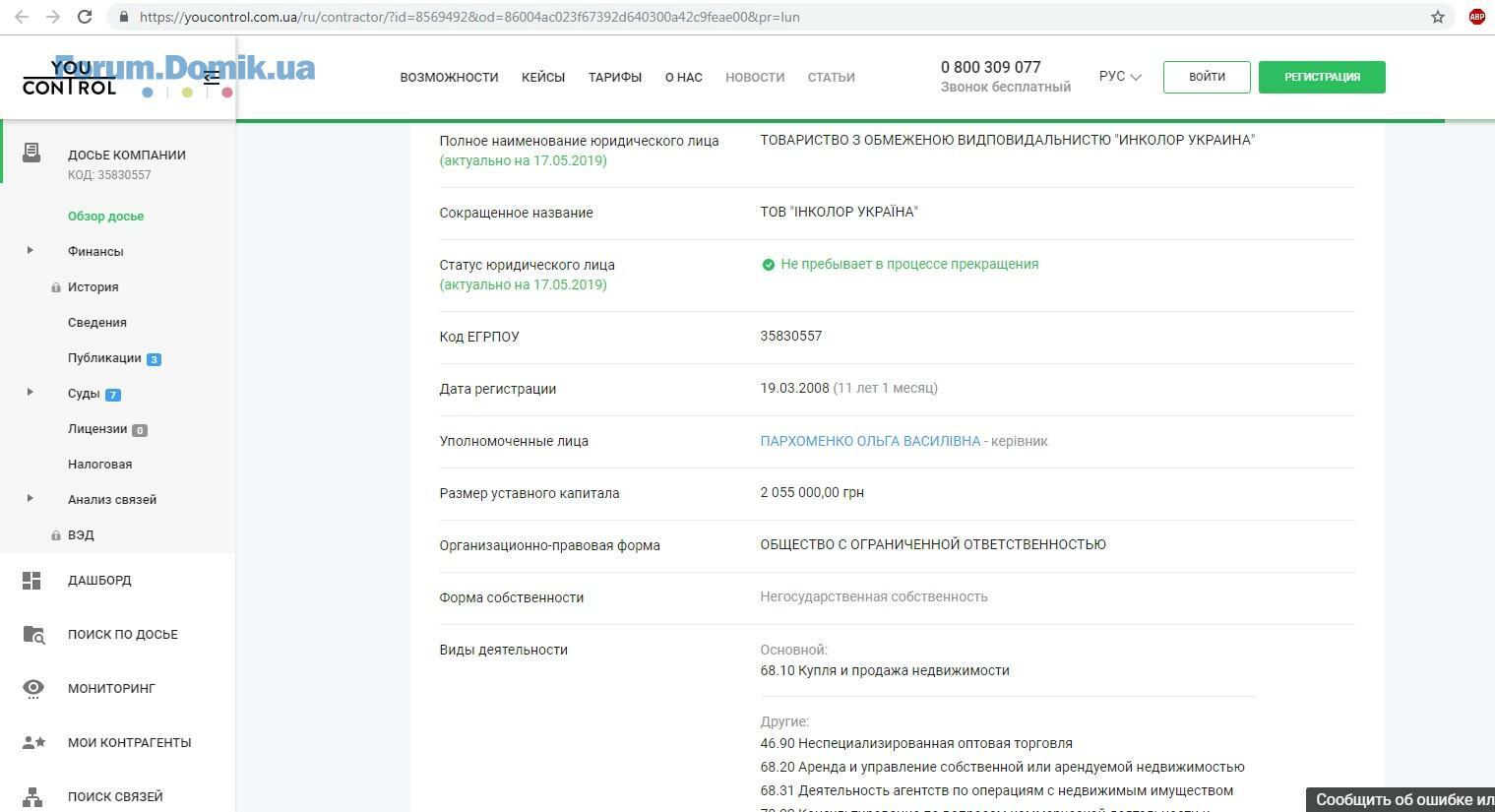Image resolution: width=1495 pixels, height=812 pixels.
Task: Open the Возможности menu
Action: (449, 77)
